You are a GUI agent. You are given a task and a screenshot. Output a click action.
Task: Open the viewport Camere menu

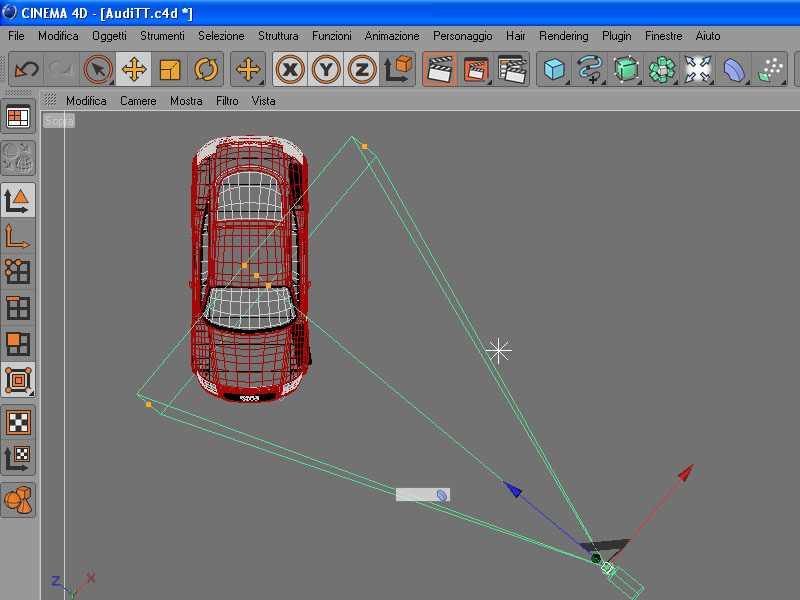(138, 101)
